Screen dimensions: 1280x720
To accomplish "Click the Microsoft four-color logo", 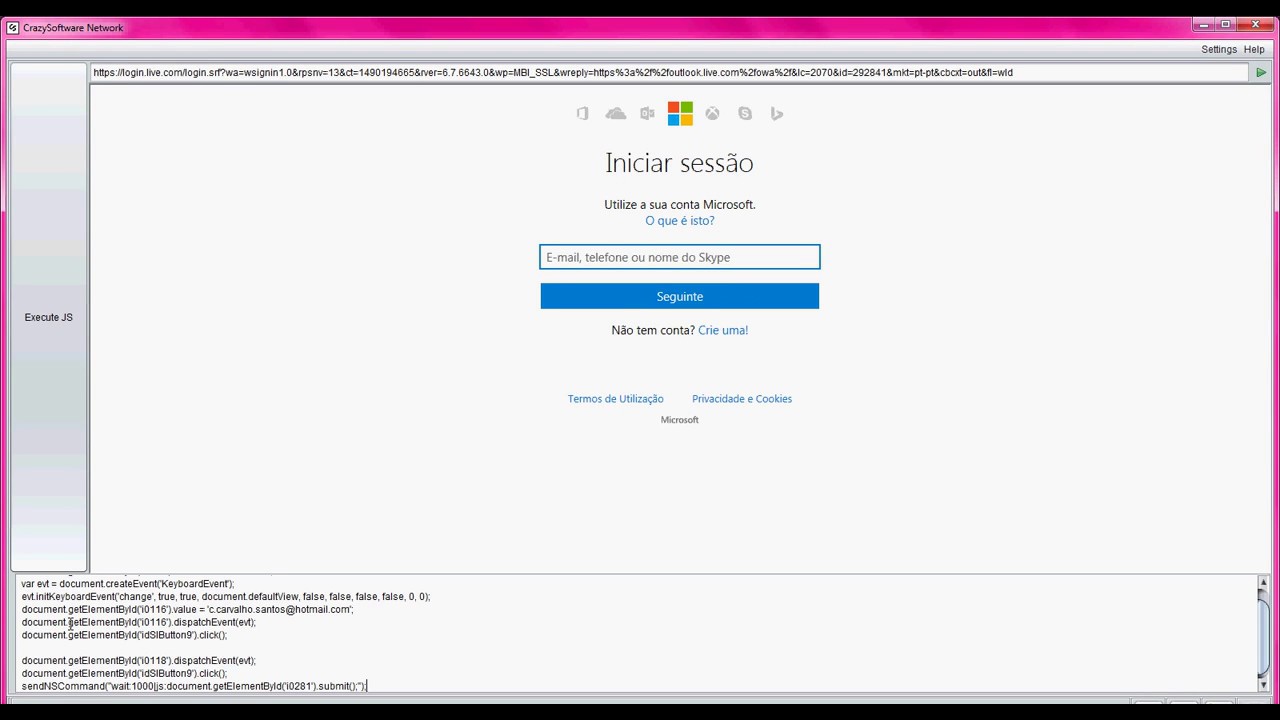I will tap(680, 114).
